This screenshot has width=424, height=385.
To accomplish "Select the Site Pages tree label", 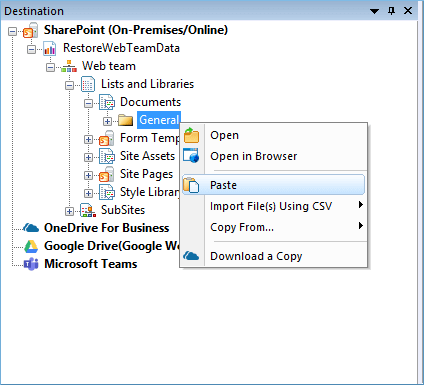I will click(x=146, y=174).
